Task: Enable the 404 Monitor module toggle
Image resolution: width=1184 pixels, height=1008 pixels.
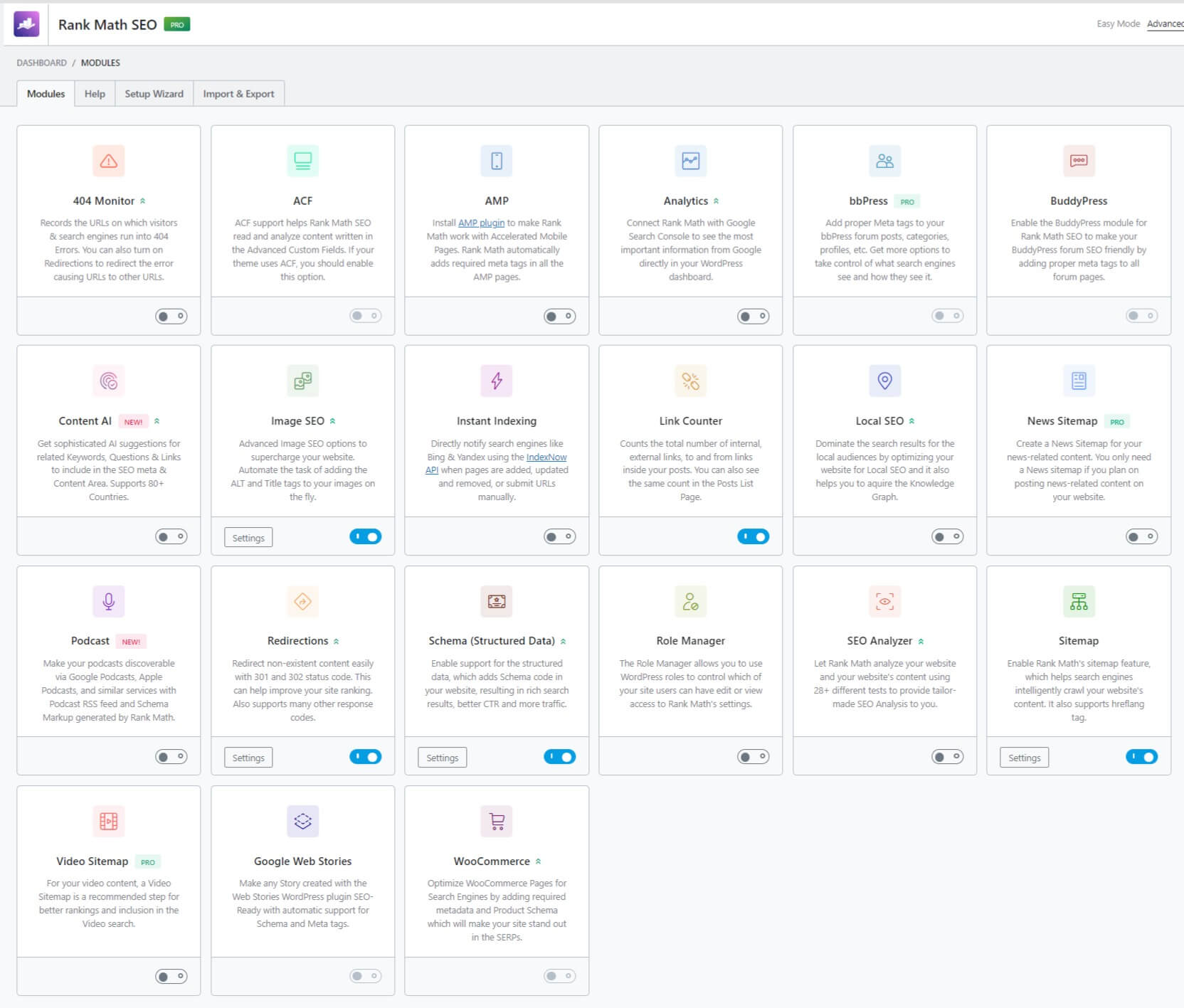Action: 171,317
